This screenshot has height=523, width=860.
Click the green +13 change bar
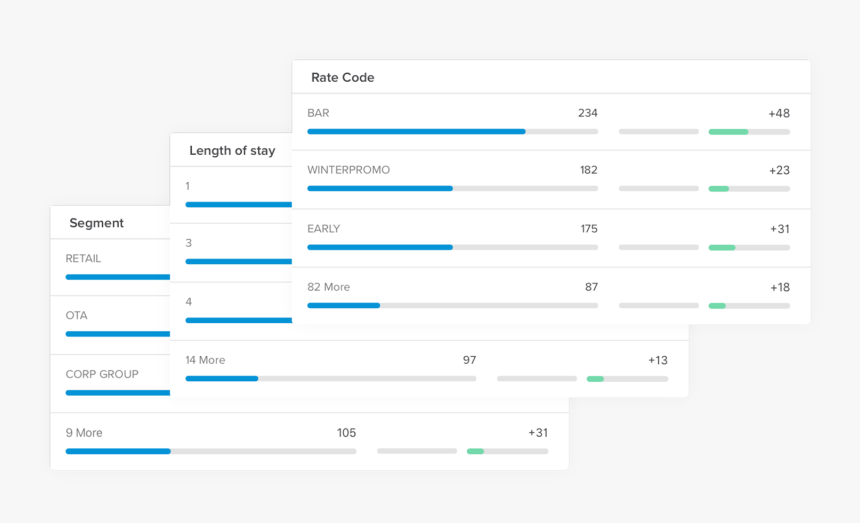click(595, 378)
